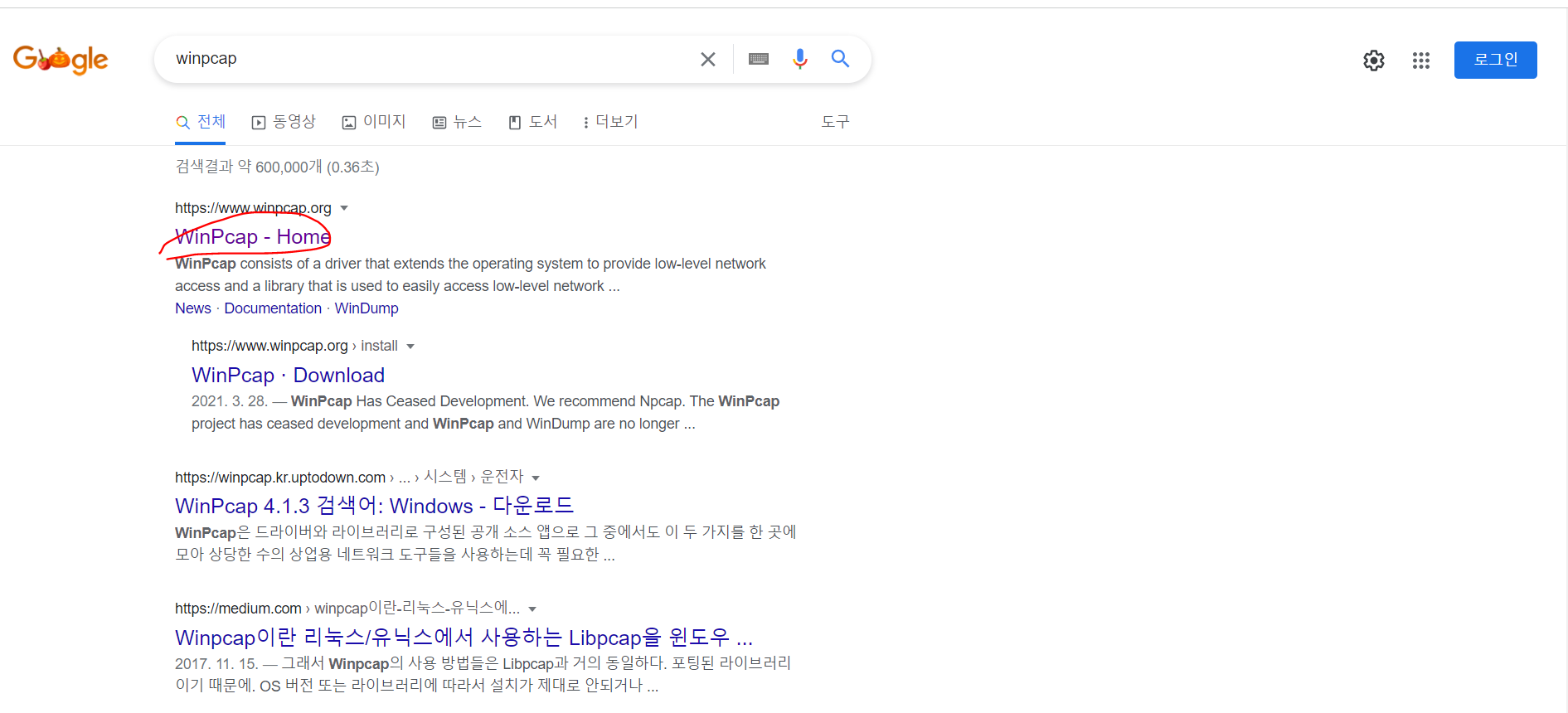This screenshot has height=713, width=1568.
Task: Clear the search box with the X icon
Action: [x=708, y=59]
